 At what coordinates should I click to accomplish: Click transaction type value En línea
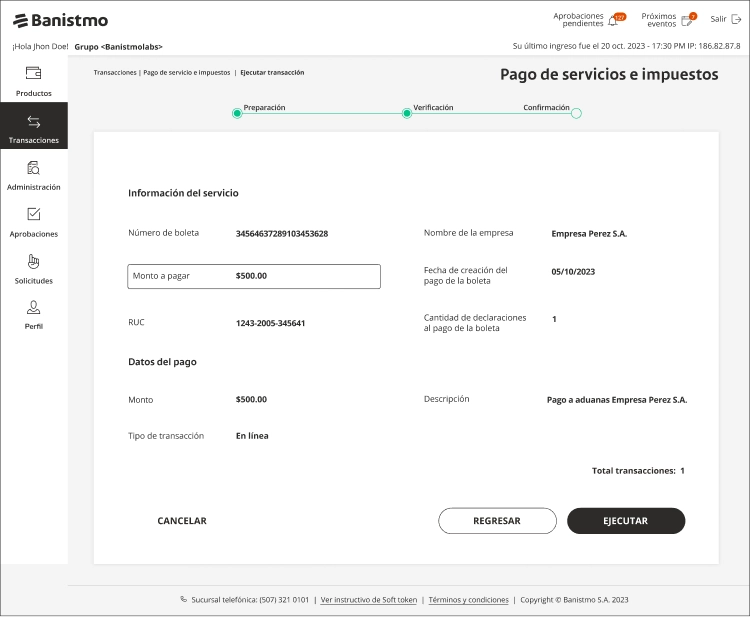point(252,436)
